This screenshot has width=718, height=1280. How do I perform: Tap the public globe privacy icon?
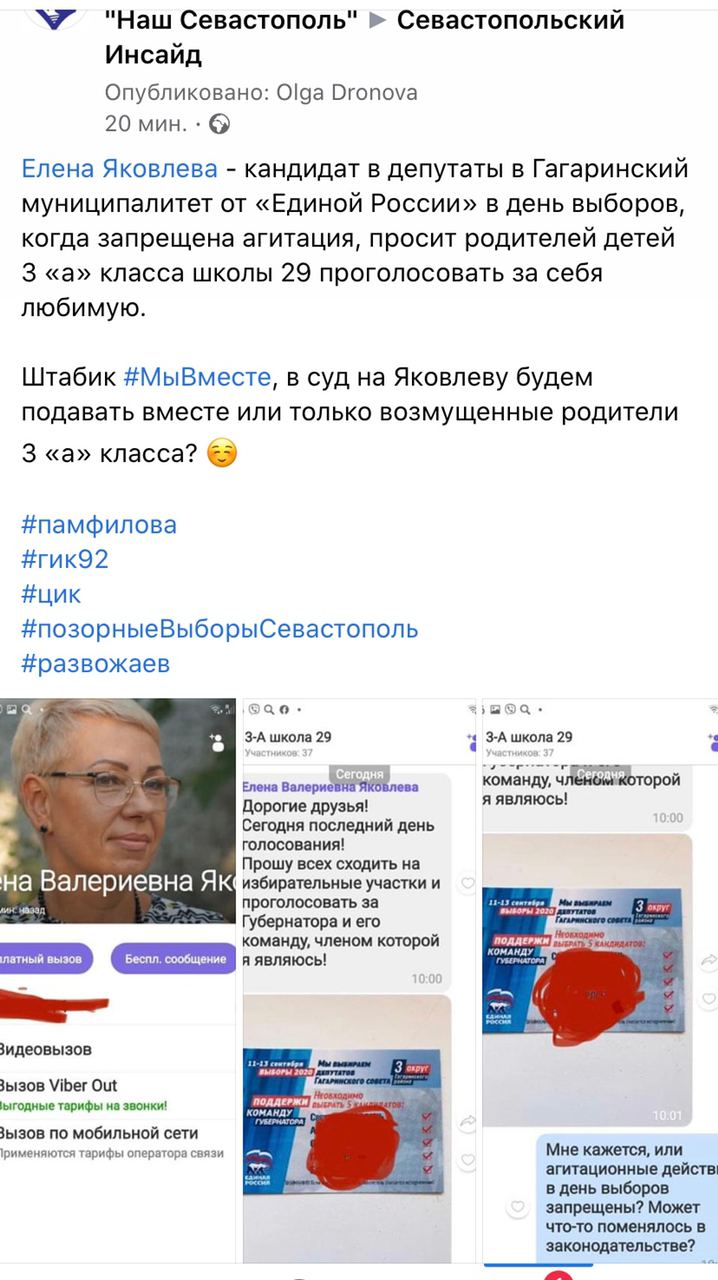220,125
